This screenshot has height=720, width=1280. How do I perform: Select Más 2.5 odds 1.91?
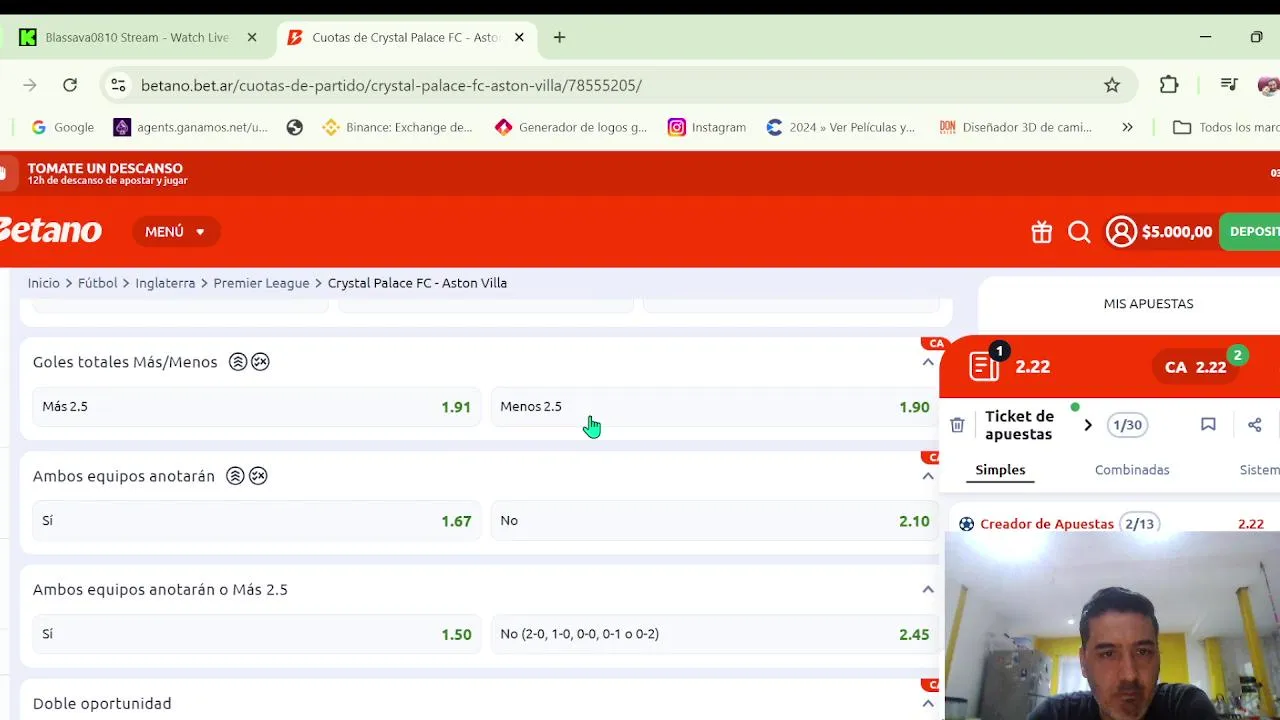pos(256,407)
